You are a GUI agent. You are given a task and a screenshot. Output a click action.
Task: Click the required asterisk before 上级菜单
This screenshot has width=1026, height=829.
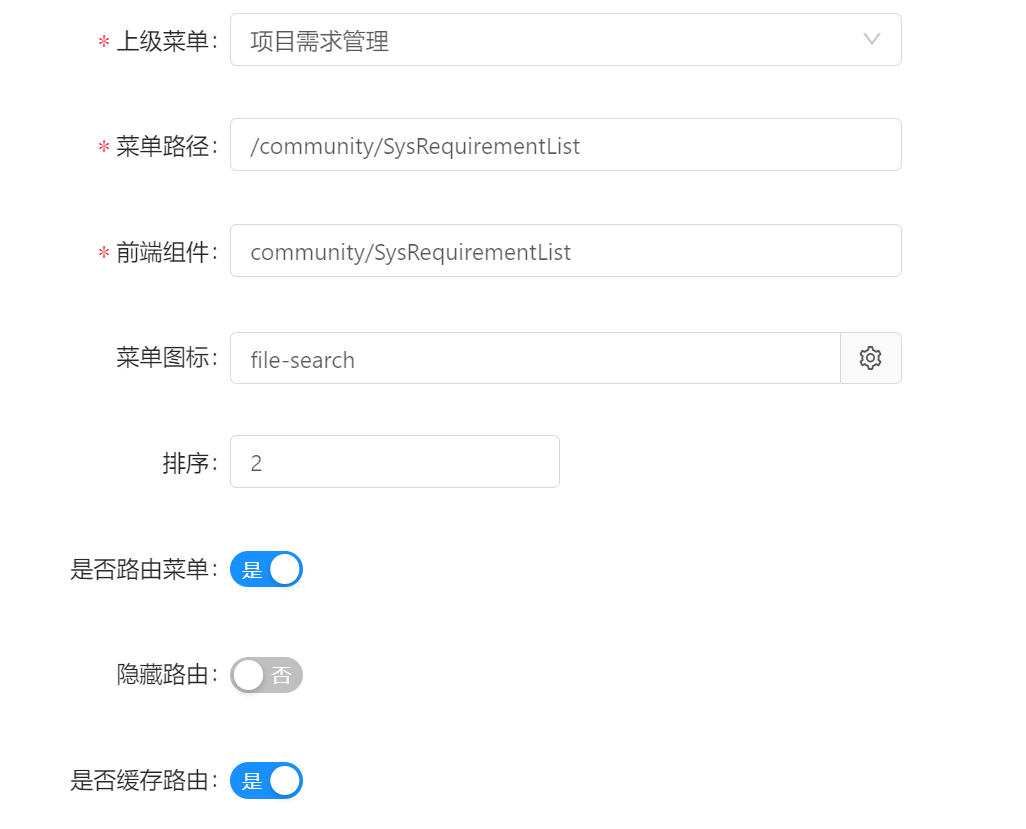103,40
